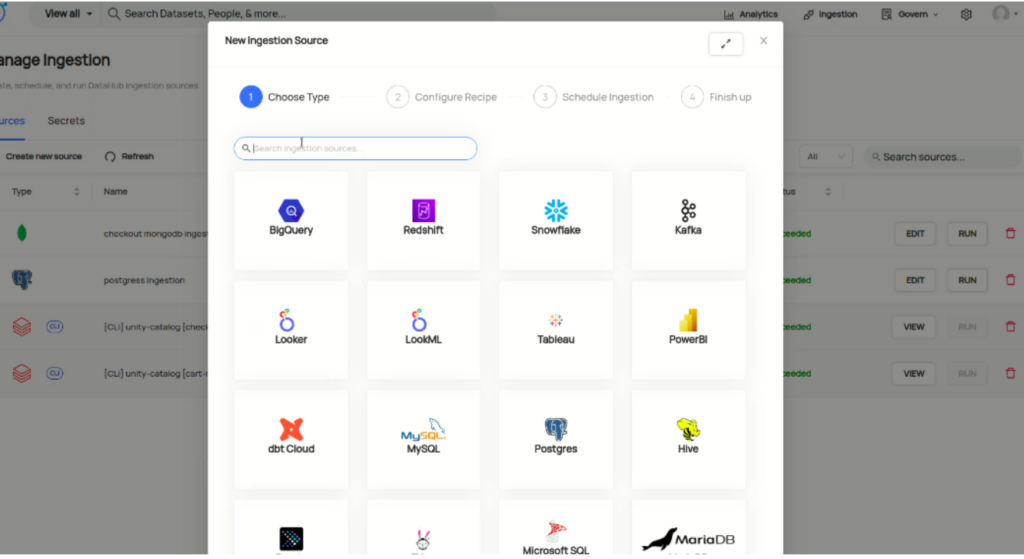Pick the Snowflake source tile
The image size is (1024, 559).
click(x=556, y=221)
